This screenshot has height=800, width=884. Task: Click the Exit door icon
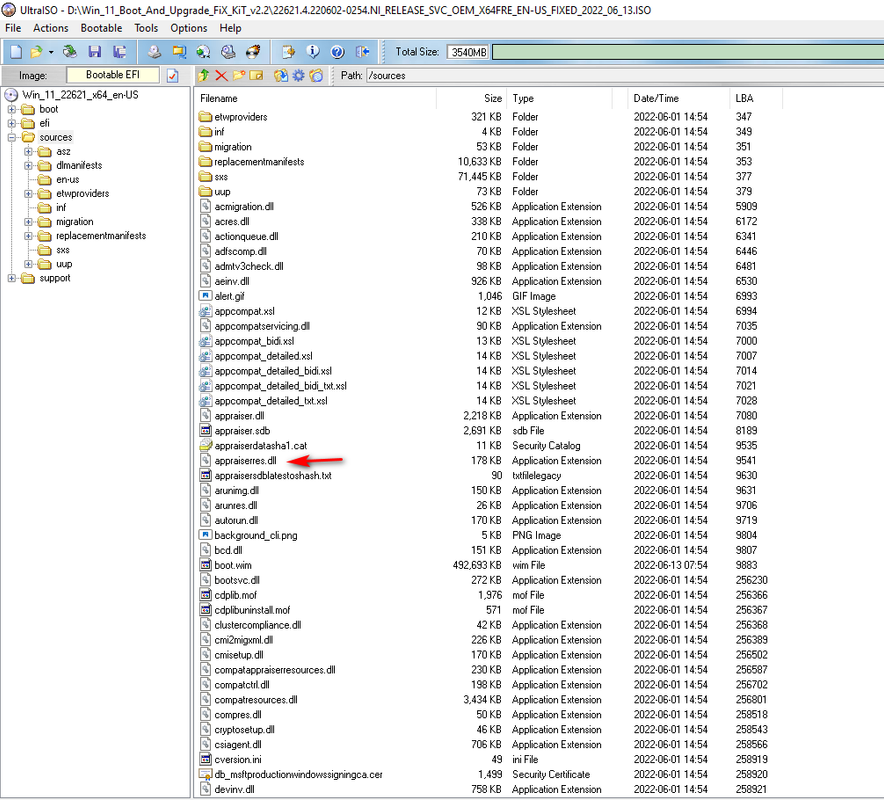pos(363,52)
